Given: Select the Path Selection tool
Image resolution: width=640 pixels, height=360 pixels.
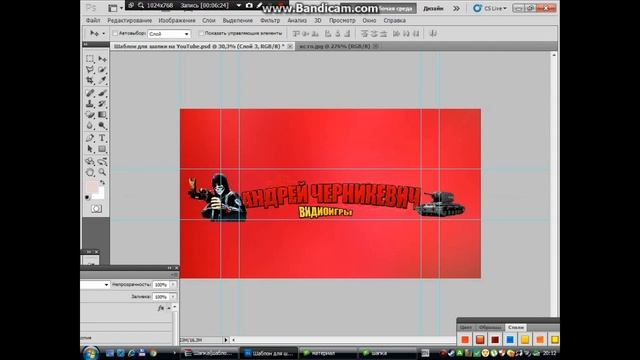Looking at the screenshot, I should coord(90,149).
